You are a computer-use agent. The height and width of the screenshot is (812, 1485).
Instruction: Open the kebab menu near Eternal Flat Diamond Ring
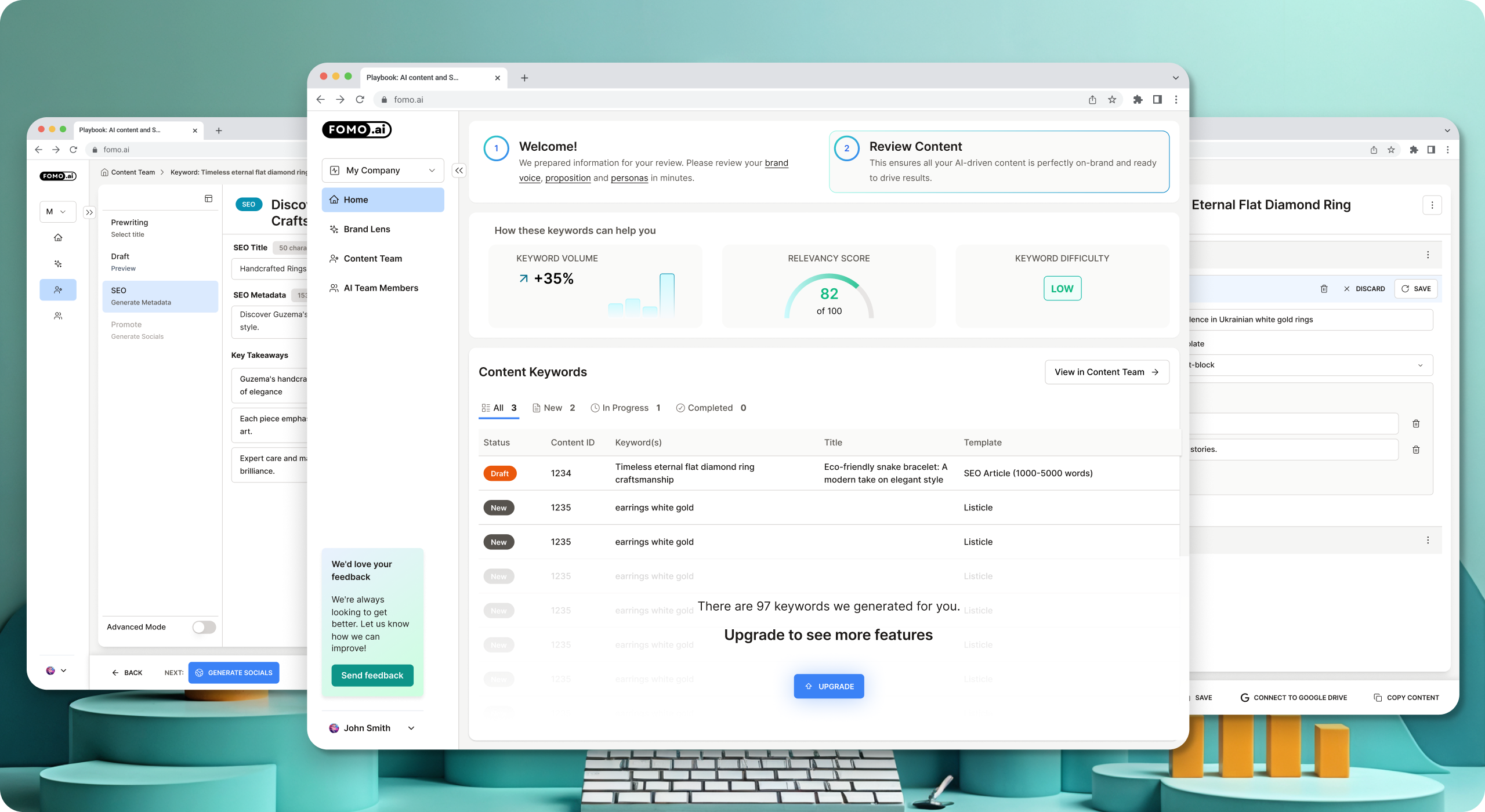click(x=1432, y=205)
